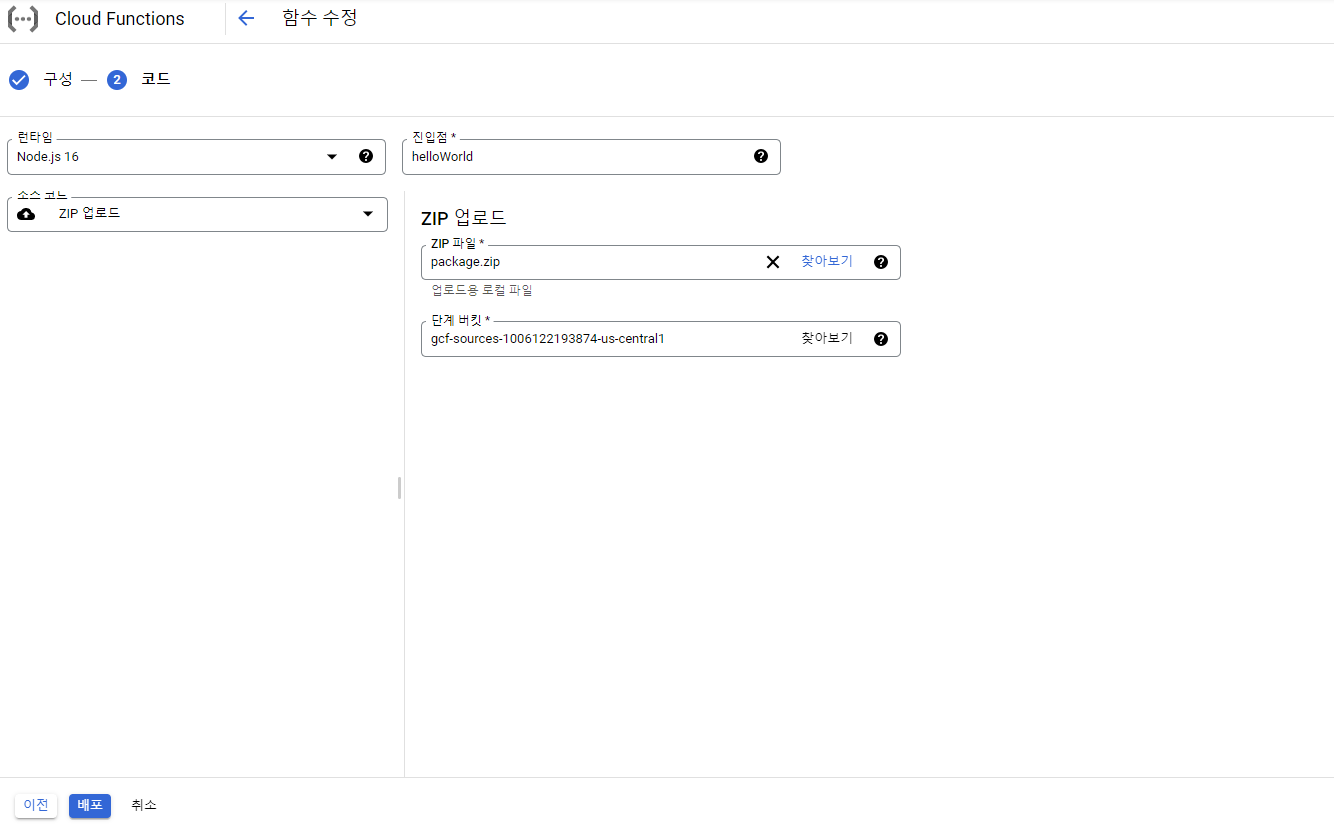
Task: Click the Cloud Functions logo icon
Action: (x=22, y=19)
